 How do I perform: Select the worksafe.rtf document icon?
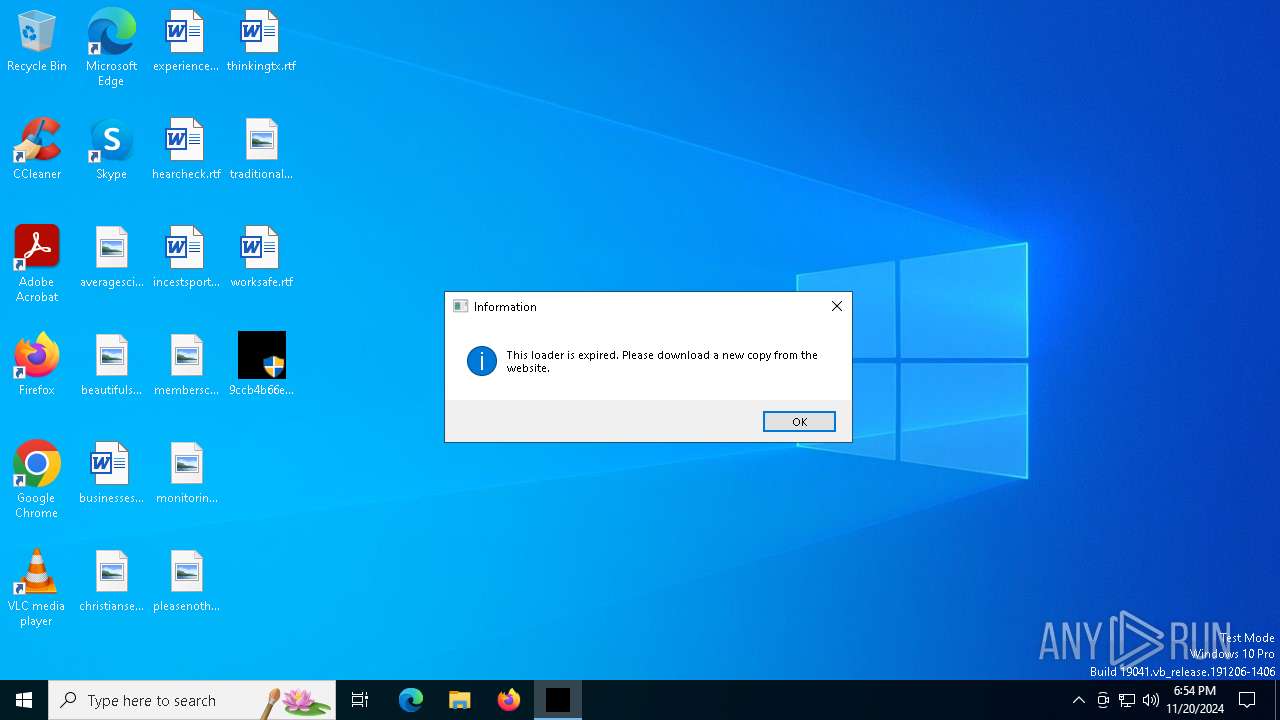[x=261, y=258]
